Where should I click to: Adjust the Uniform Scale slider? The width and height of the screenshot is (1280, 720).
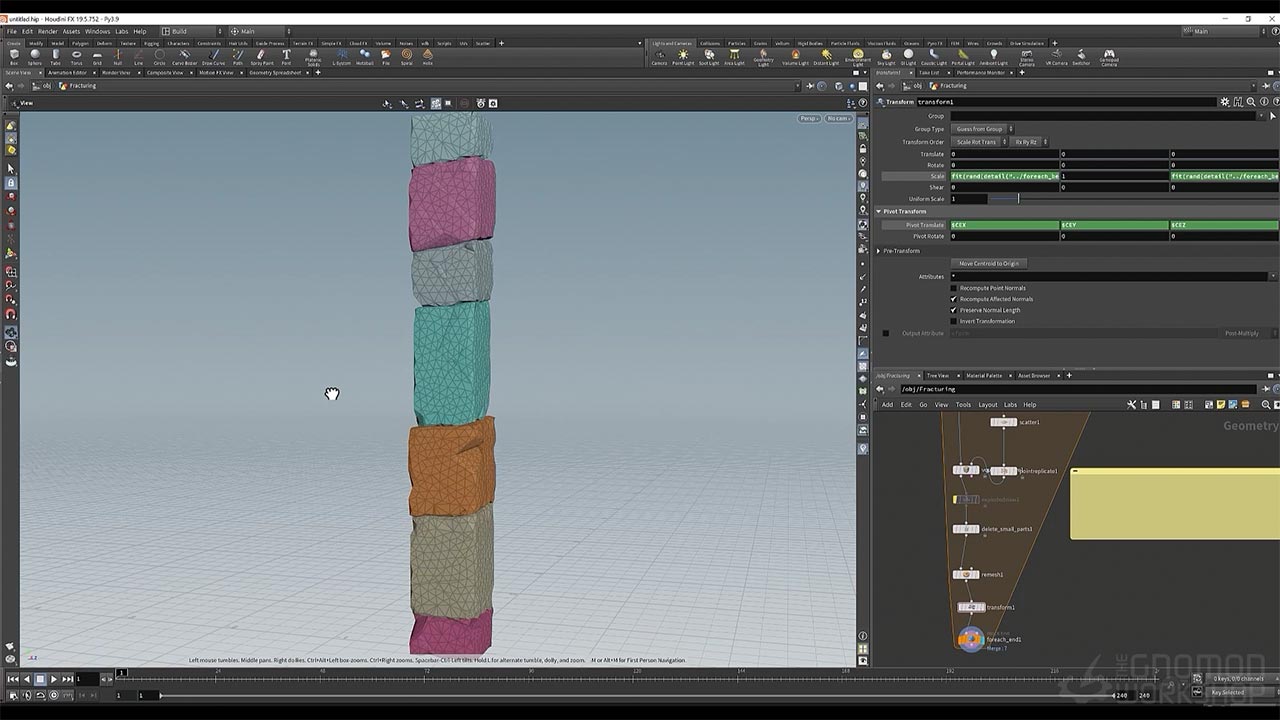[x=1018, y=199]
